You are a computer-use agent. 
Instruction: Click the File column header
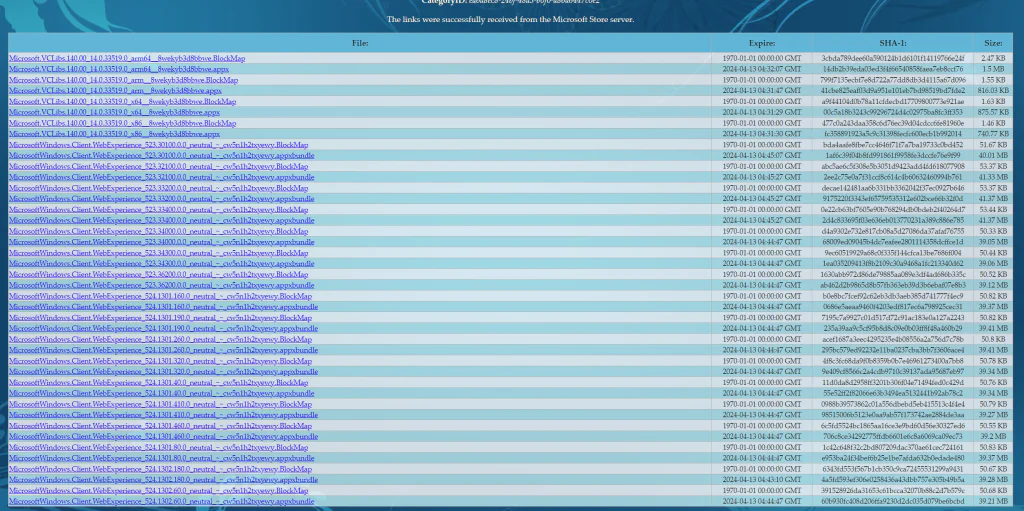(360, 43)
